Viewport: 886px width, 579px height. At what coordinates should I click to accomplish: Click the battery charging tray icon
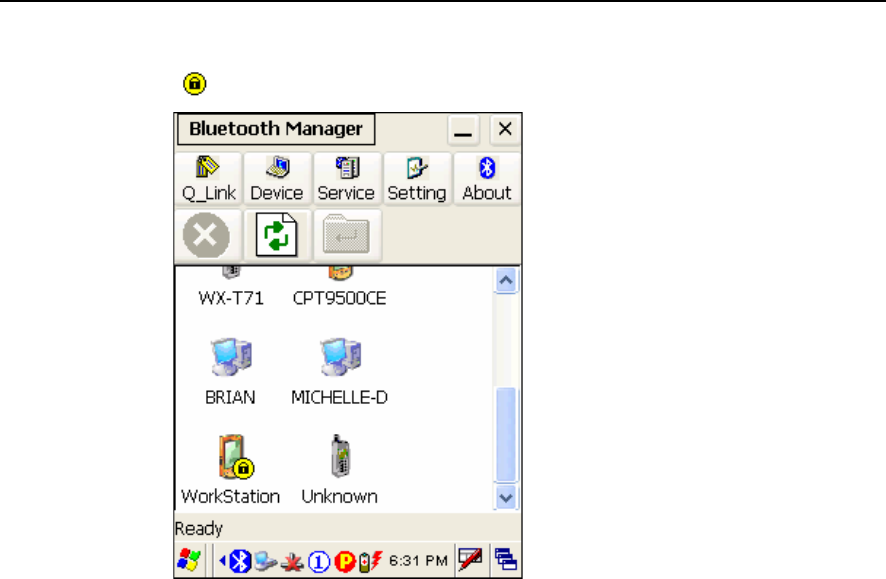point(370,561)
